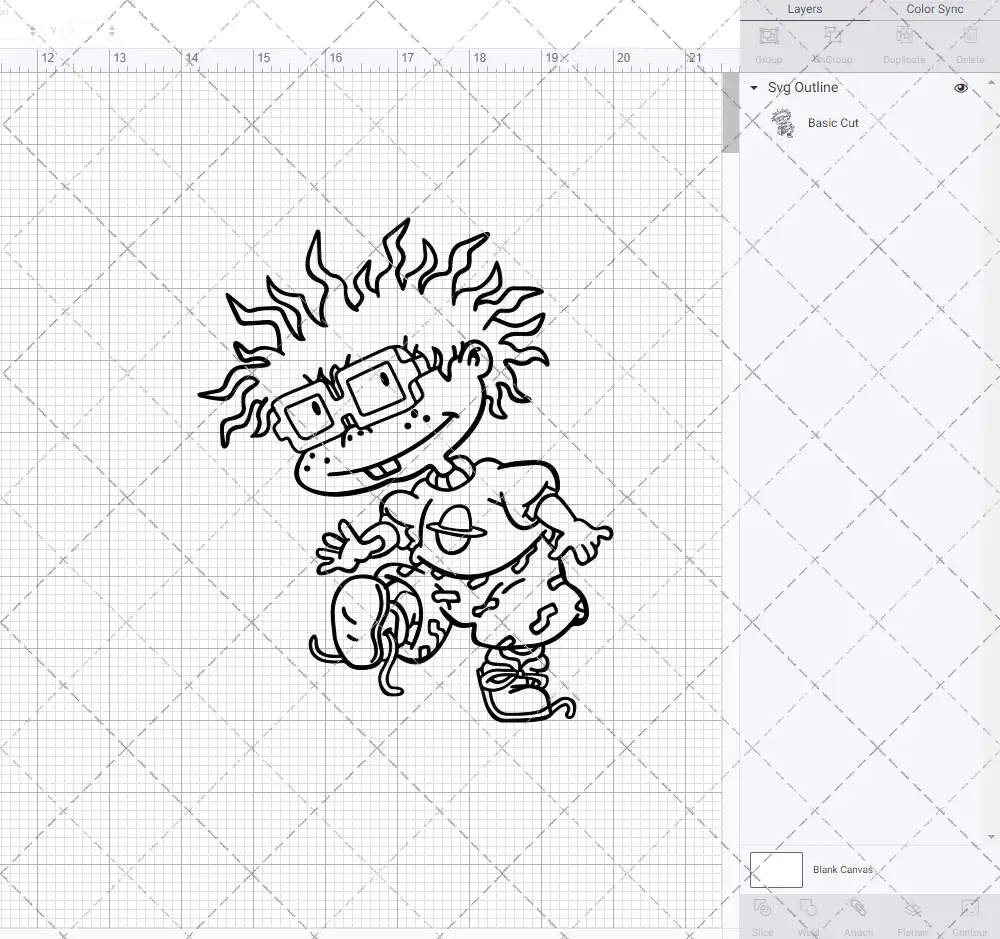Select the Basic Cut layer text

point(833,123)
